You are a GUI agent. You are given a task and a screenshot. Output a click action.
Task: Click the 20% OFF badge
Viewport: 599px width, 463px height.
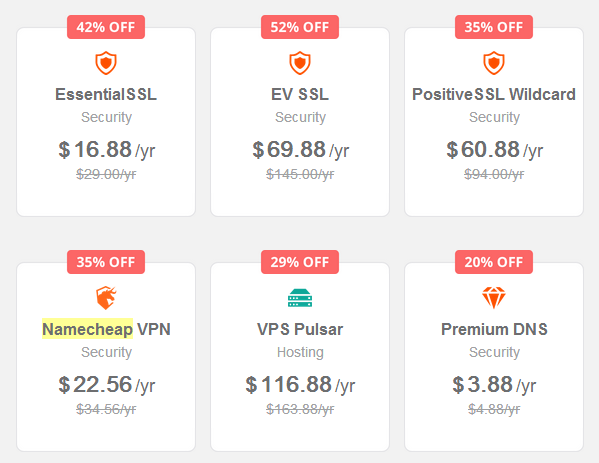pyautogui.click(x=494, y=262)
